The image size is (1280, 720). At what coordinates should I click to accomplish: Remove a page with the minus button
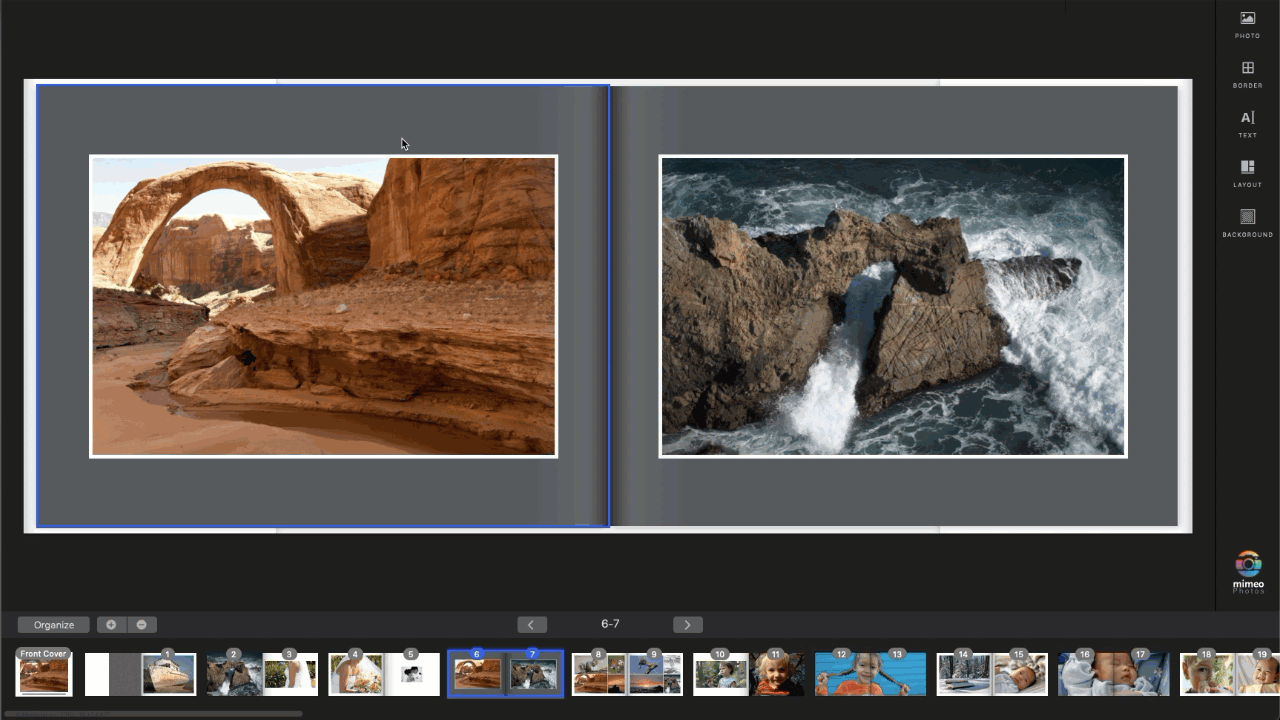(141, 625)
